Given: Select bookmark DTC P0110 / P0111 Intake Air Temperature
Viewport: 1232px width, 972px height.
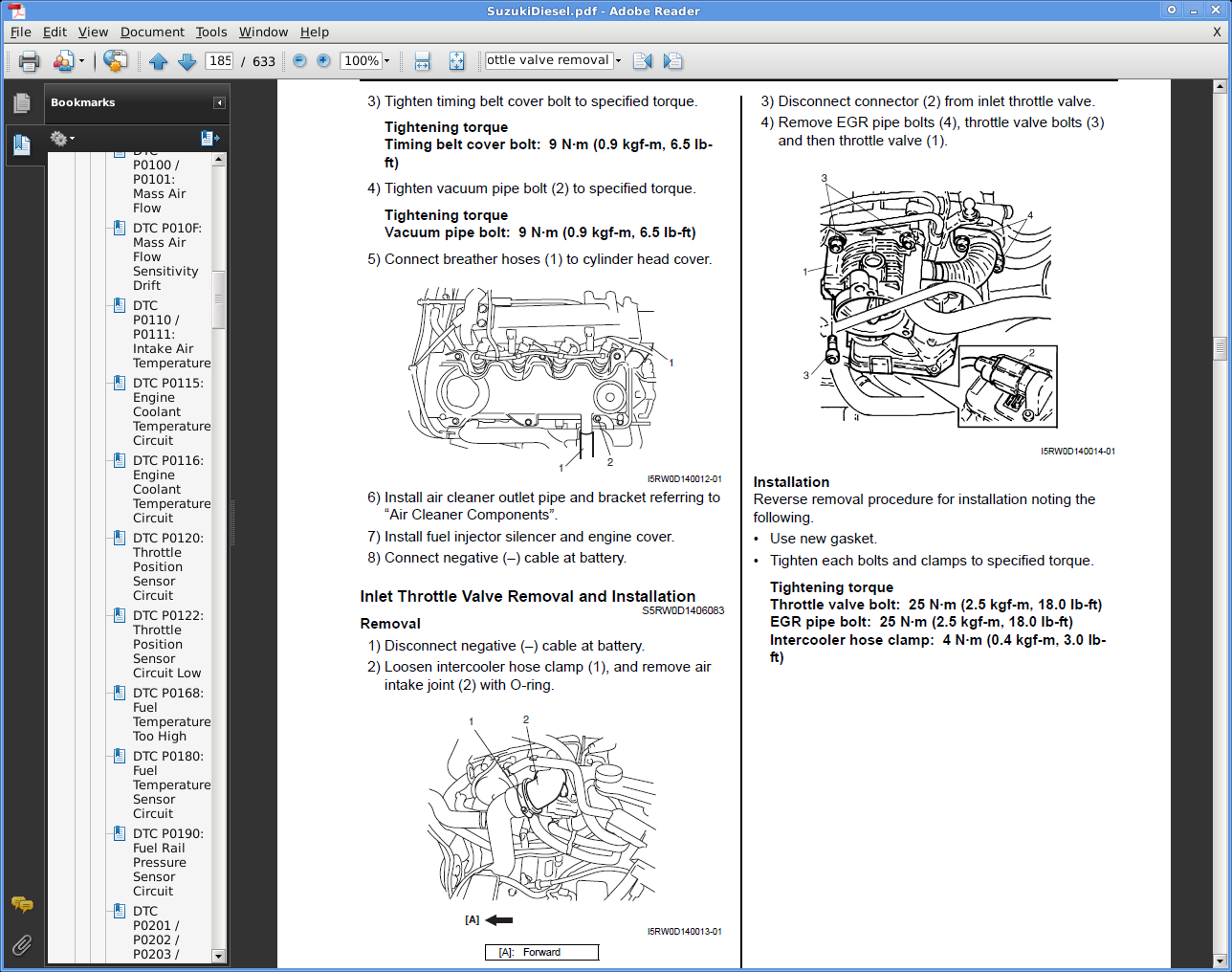Looking at the screenshot, I should 171,334.
